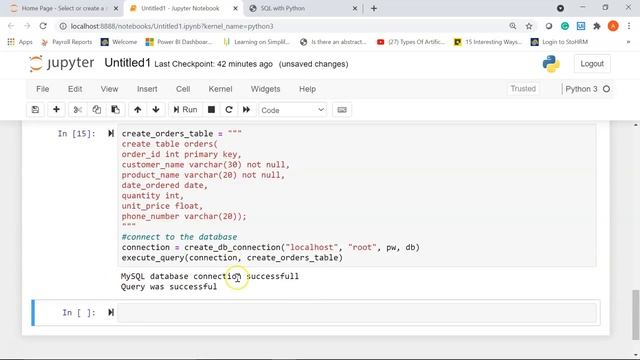Open the Apps bookmarks shortcut
The width and height of the screenshot is (640, 360).
tap(20, 42)
